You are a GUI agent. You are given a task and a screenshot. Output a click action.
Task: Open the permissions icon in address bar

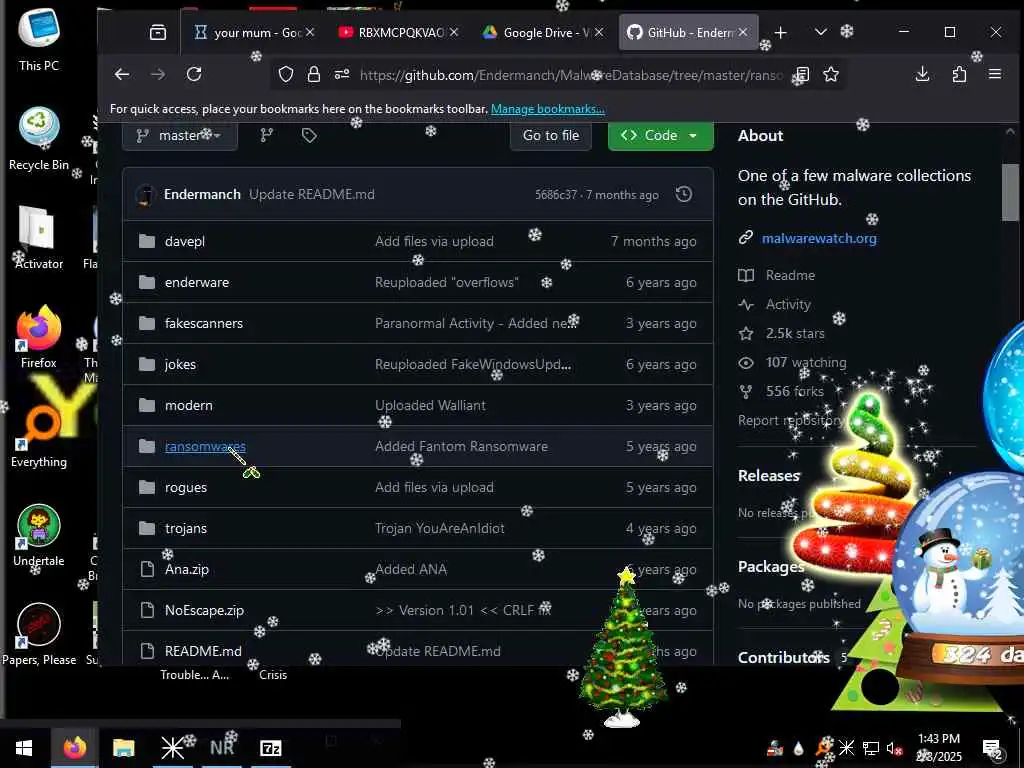(342, 74)
